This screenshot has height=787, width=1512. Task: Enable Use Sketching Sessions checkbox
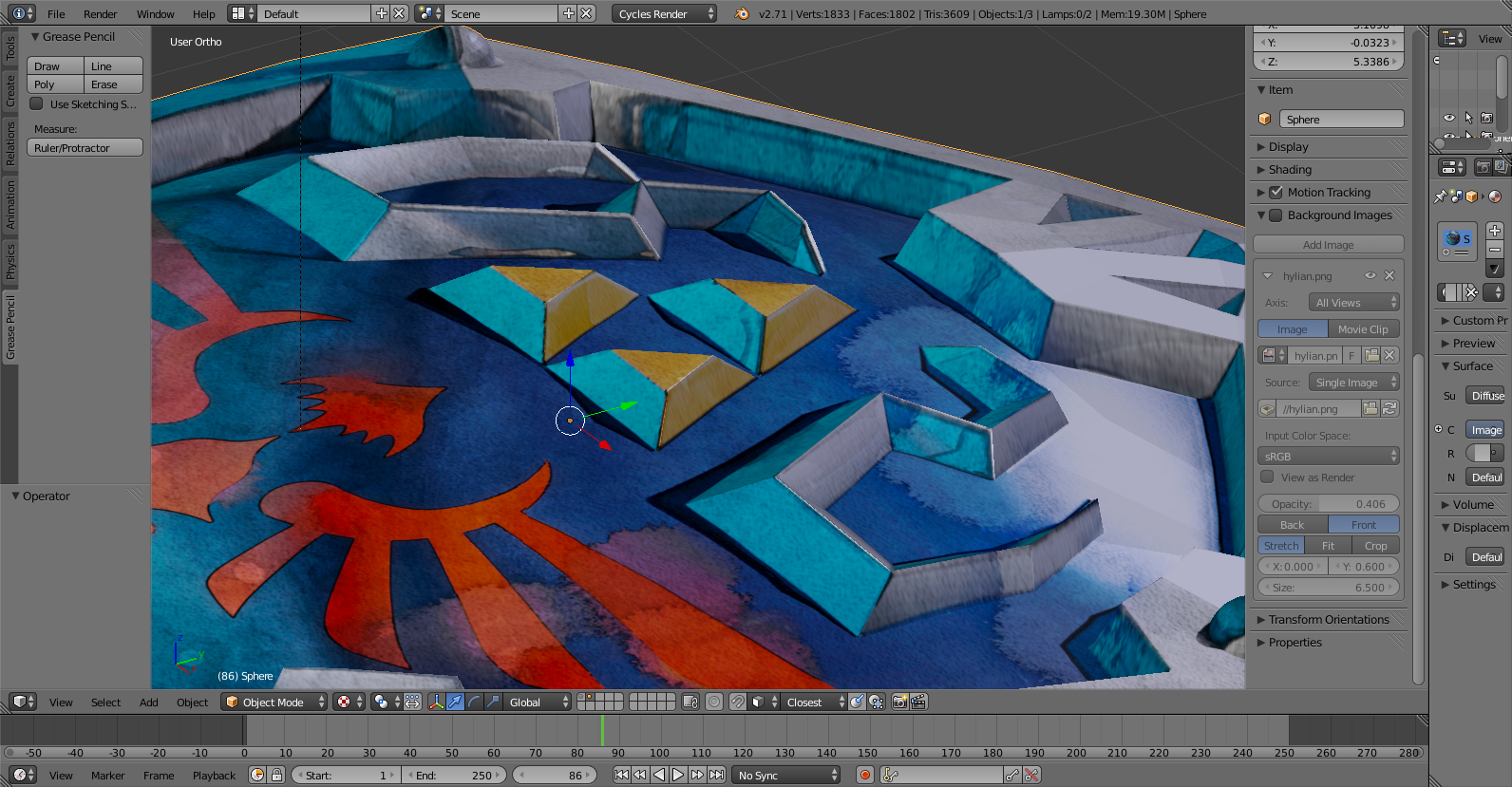(x=37, y=104)
